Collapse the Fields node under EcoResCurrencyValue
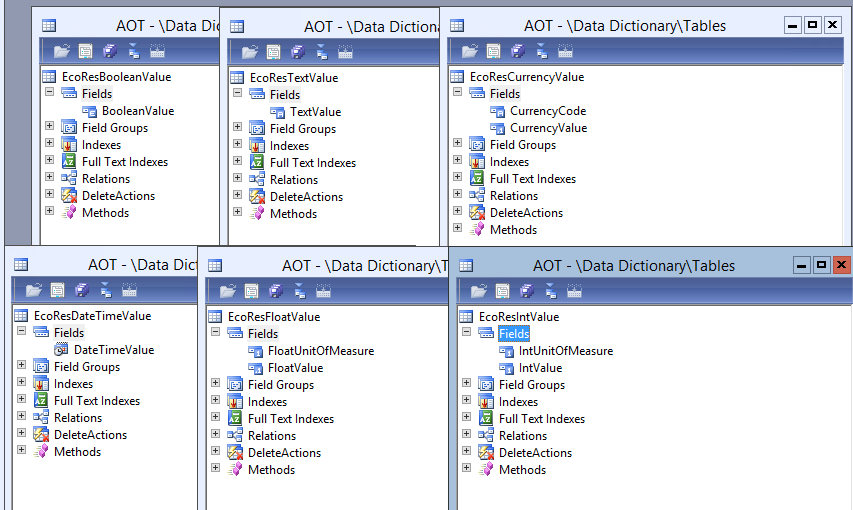 coord(458,93)
